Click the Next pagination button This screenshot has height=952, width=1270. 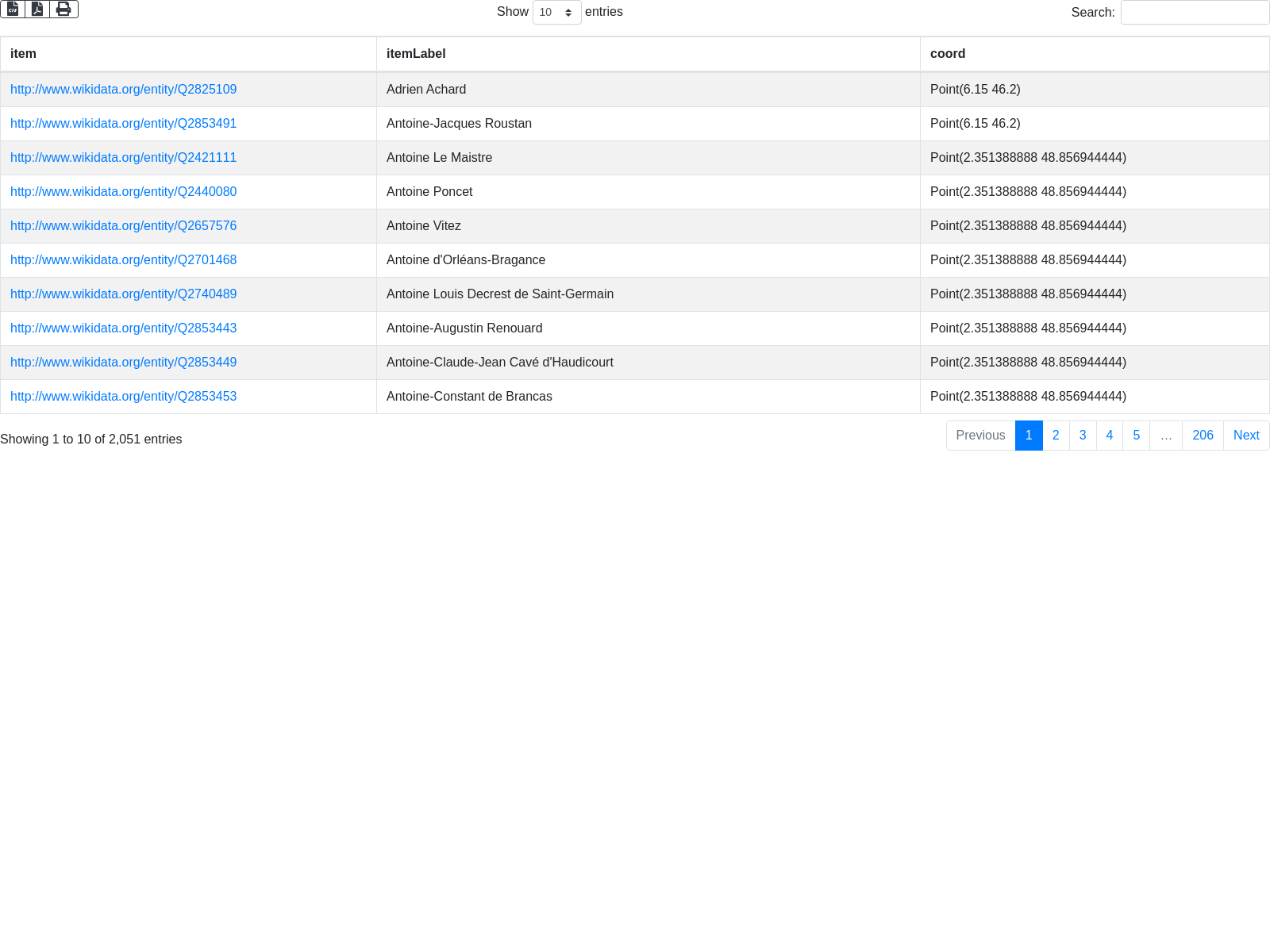[1246, 436]
